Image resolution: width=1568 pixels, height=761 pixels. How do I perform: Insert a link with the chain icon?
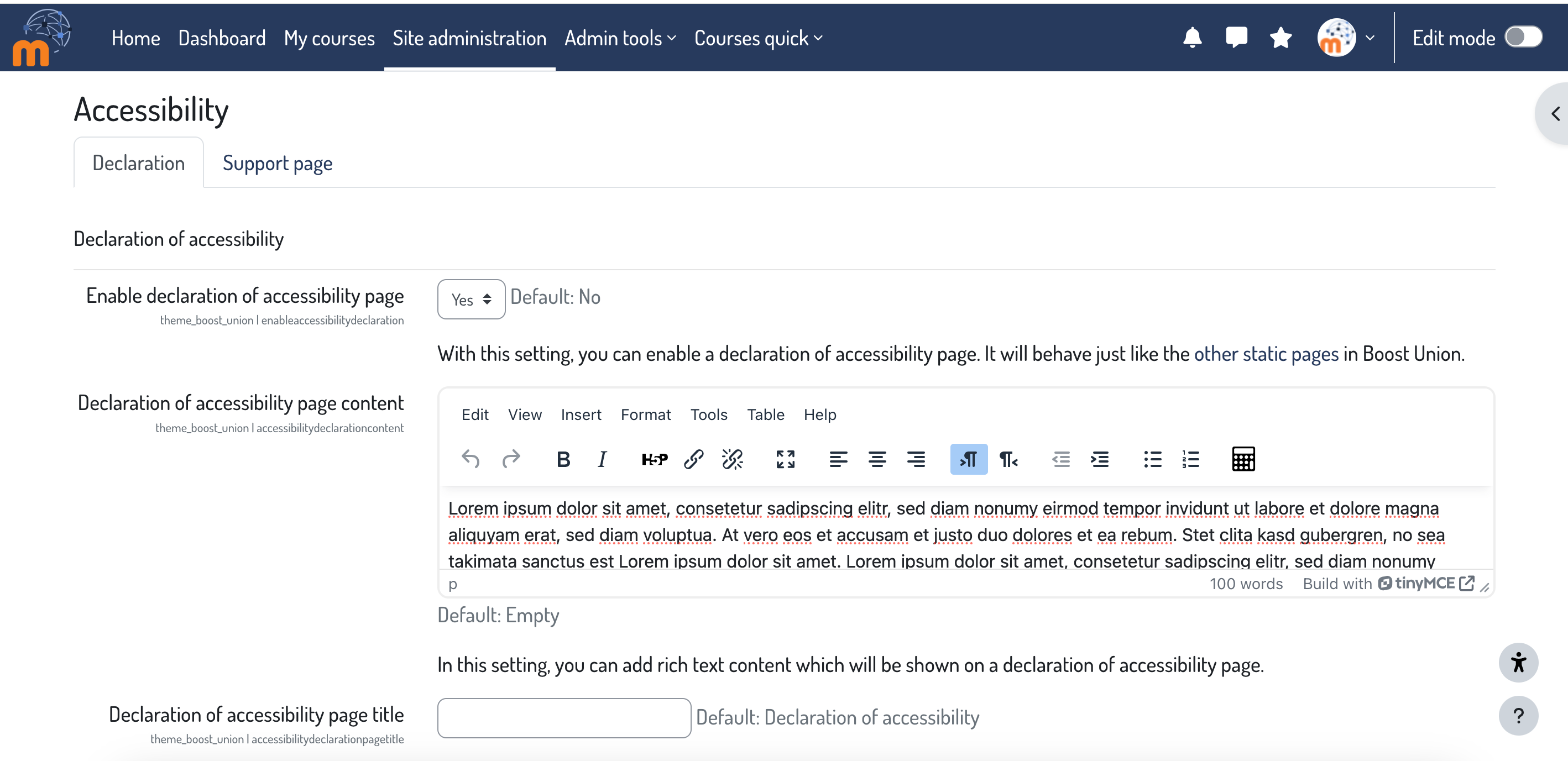point(694,459)
